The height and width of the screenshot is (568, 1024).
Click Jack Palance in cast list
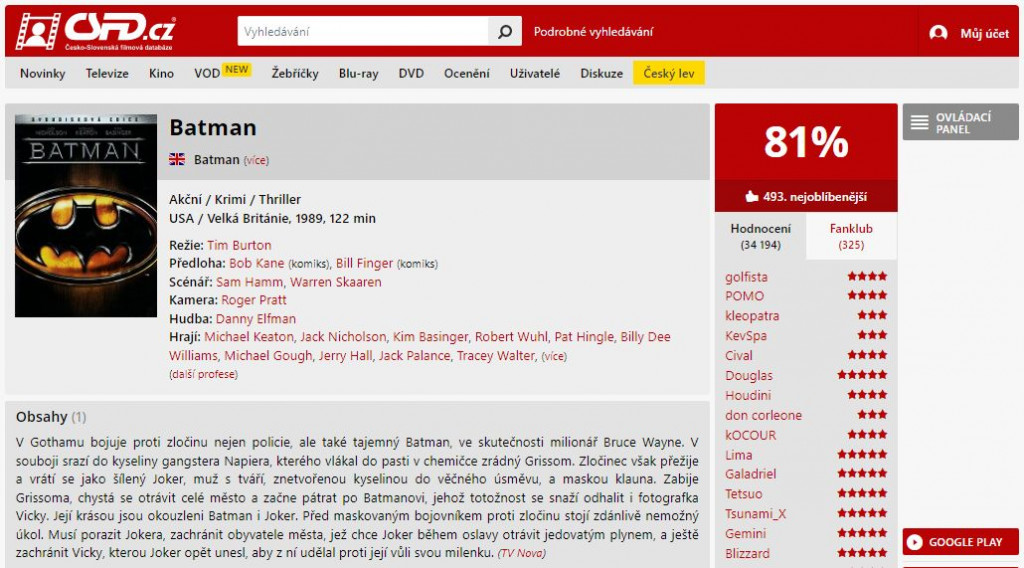click(x=415, y=356)
